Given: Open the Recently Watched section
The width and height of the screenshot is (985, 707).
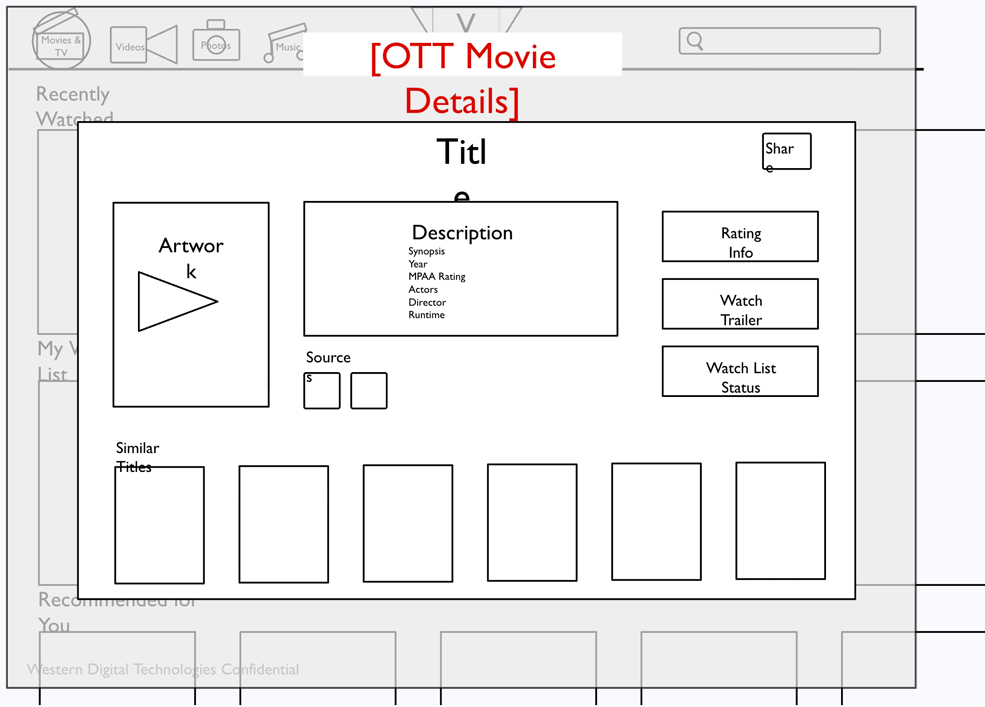Looking at the screenshot, I should 72,106.
